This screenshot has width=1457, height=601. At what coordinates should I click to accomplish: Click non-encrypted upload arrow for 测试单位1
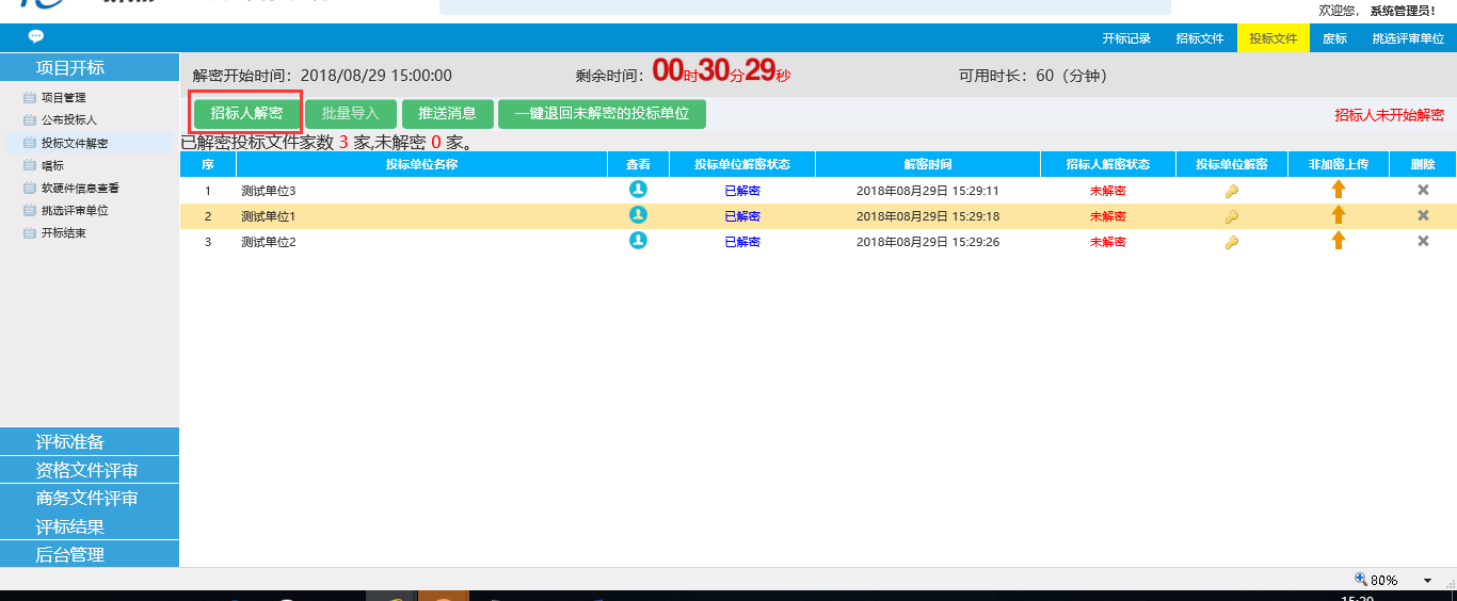(x=1338, y=215)
